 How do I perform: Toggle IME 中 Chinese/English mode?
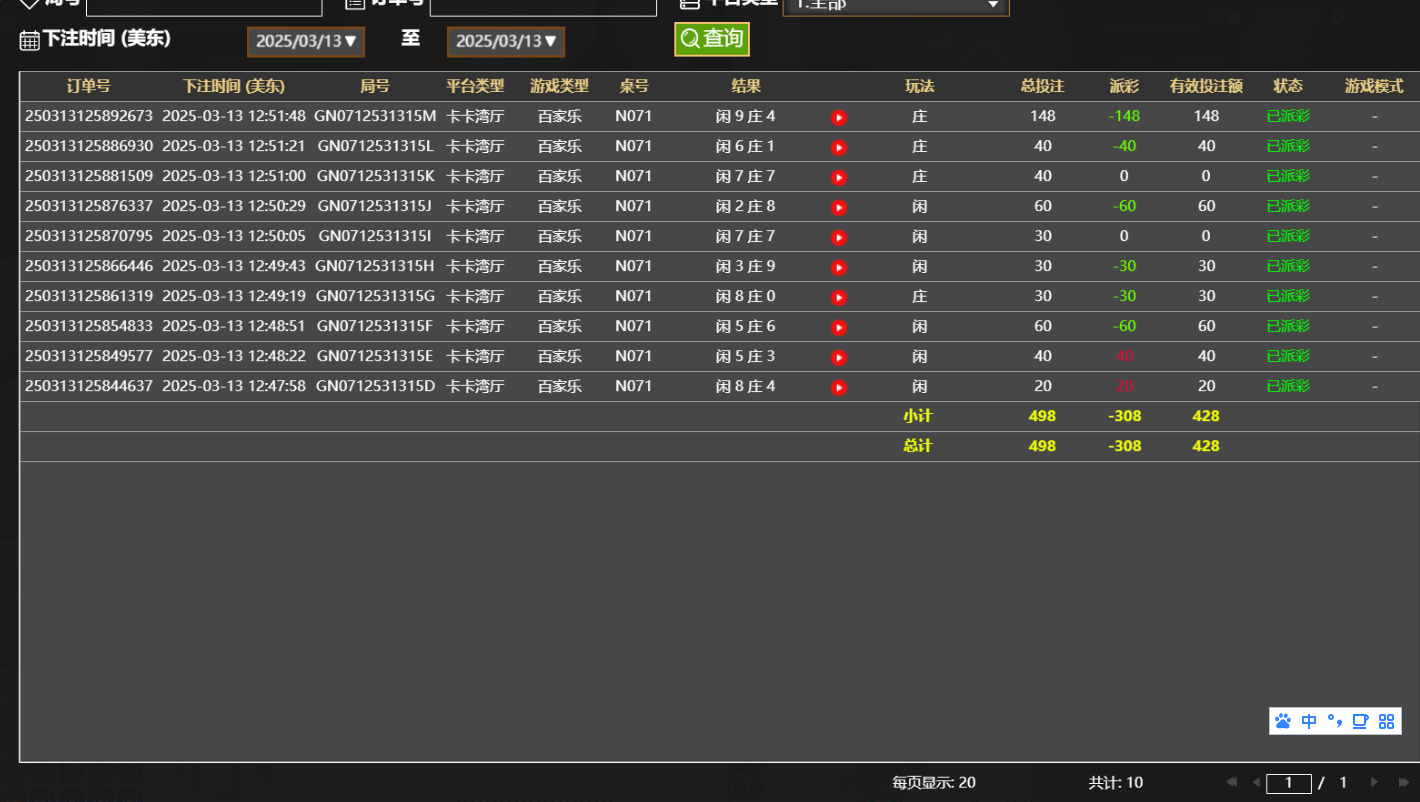pos(1309,721)
